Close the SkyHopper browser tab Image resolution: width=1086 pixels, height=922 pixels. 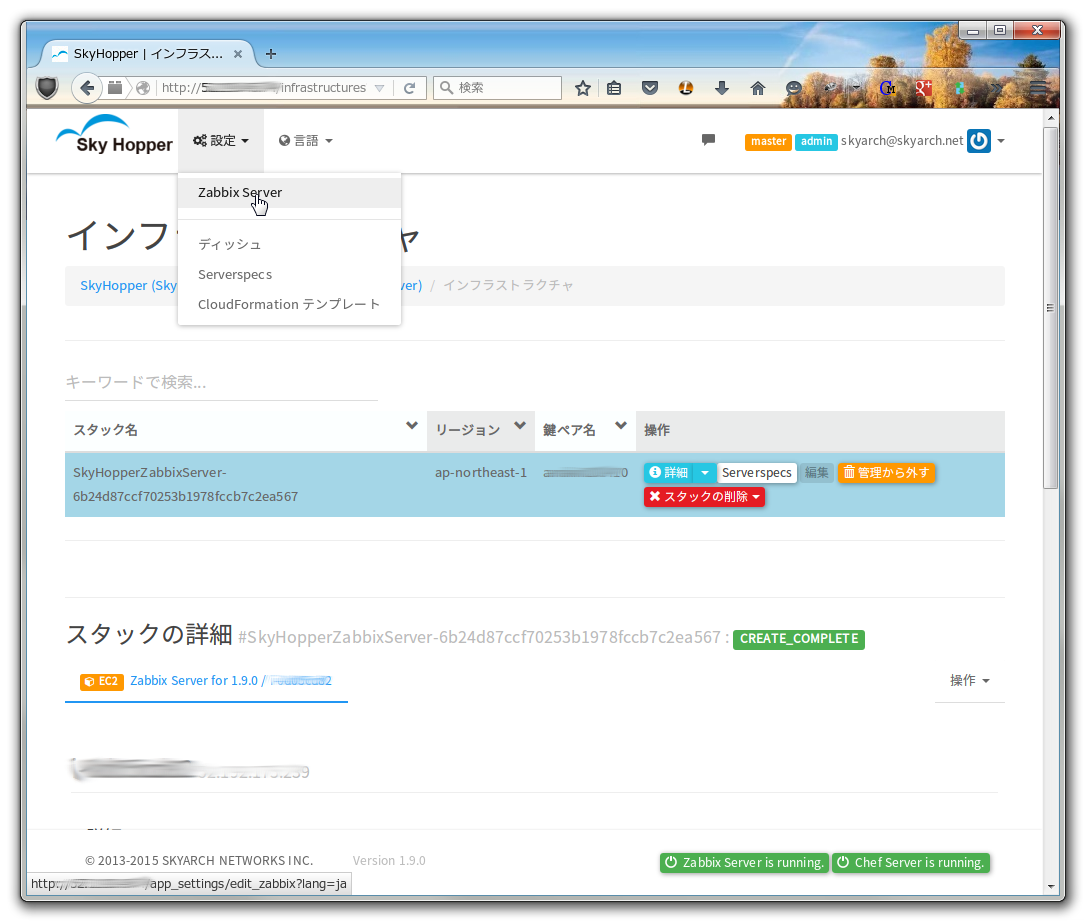(238, 53)
